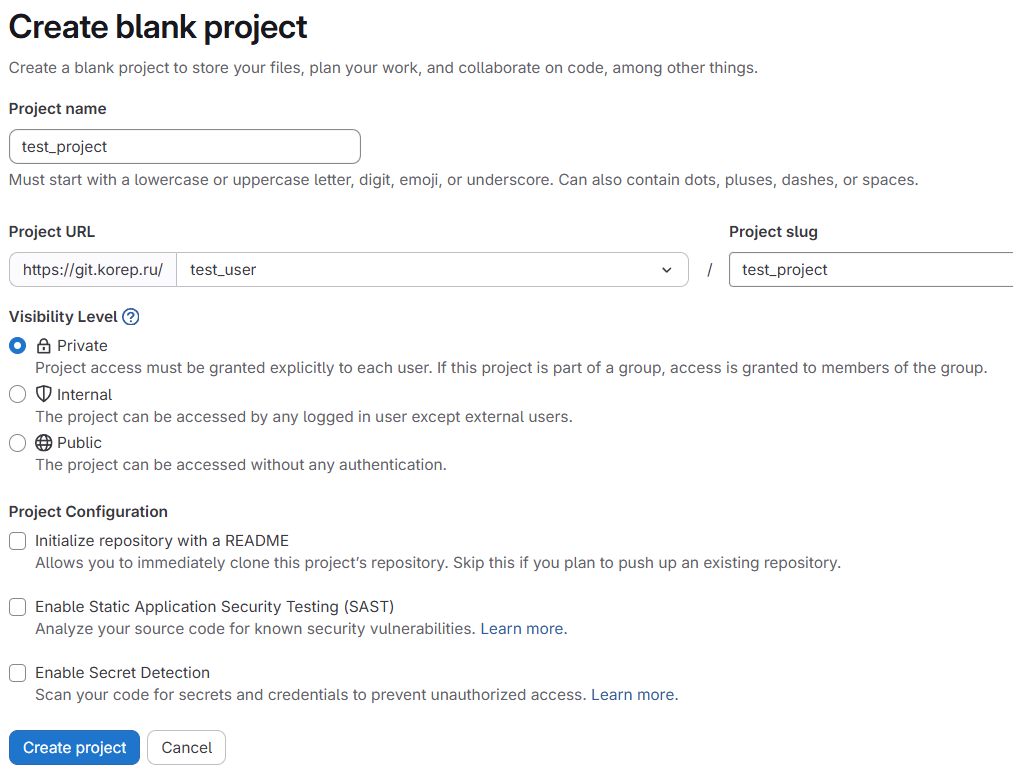
Task: Follow Learn more link for Secret Detection
Action: click(633, 695)
